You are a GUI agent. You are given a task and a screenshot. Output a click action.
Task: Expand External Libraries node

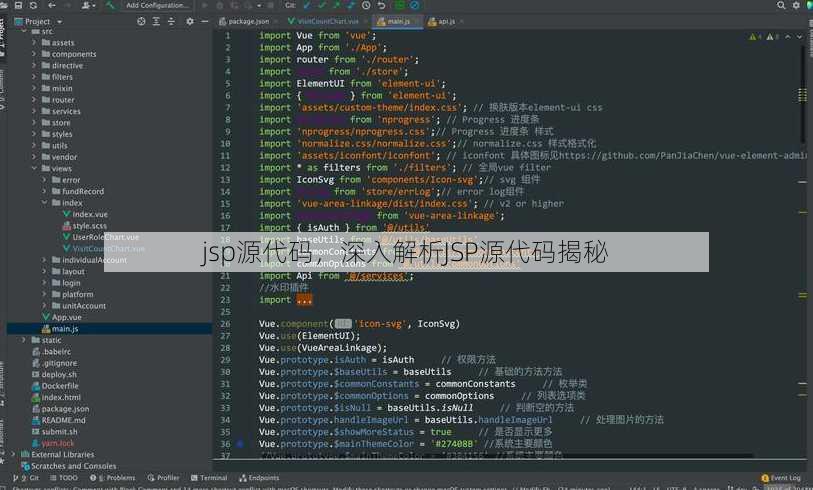click(13, 454)
